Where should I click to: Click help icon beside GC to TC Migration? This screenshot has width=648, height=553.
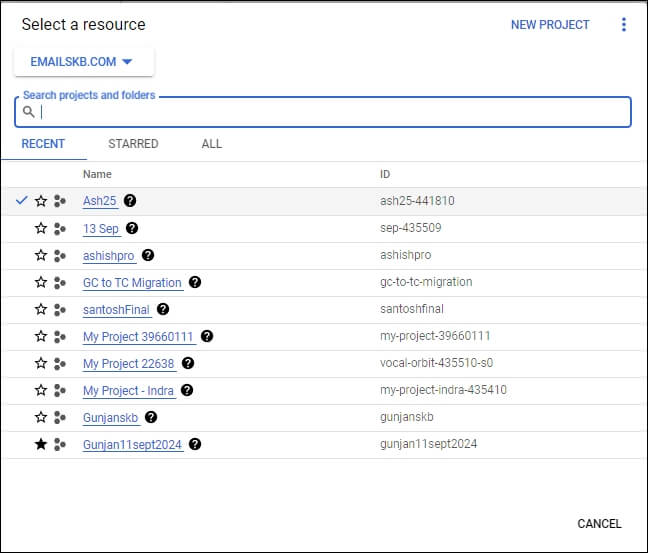click(x=195, y=282)
